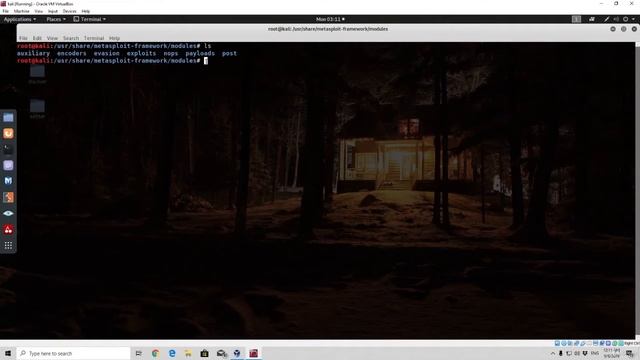Click 'payloads' in the ls output
Viewport: 640px width, 360px height.
(200, 53)
